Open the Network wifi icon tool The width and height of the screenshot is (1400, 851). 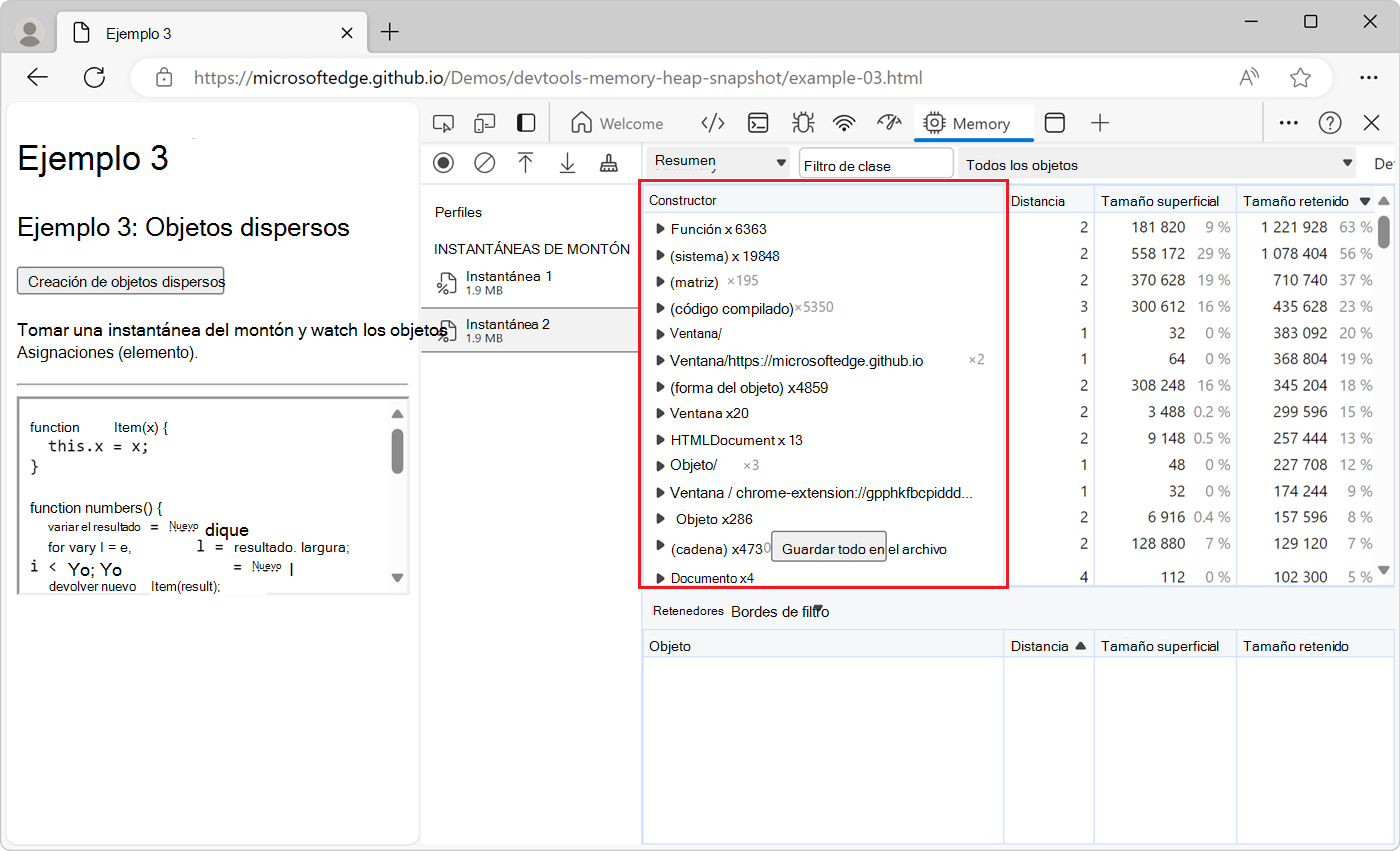(845, 123)
